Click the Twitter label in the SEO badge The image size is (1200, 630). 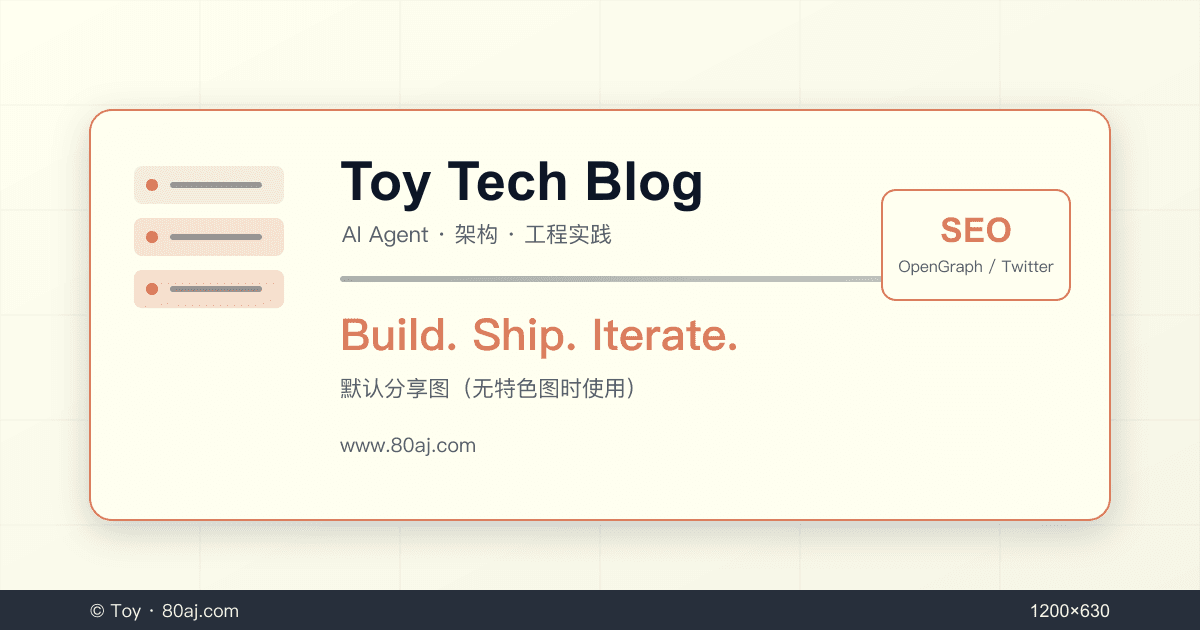(1027, 267)
